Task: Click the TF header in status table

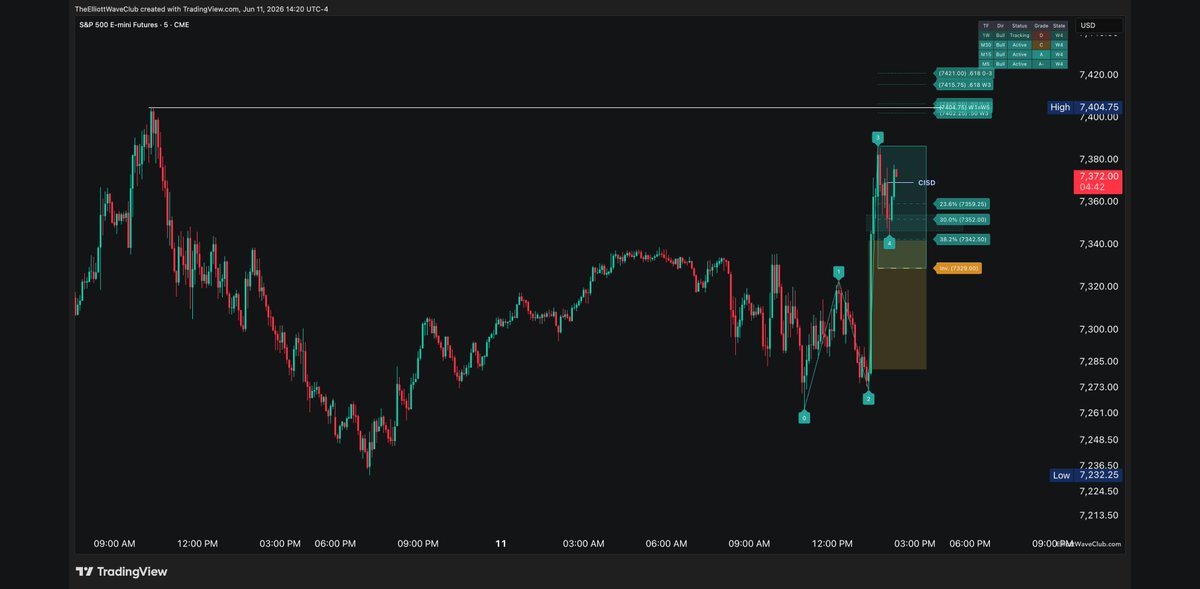Action: click(986, 26)
